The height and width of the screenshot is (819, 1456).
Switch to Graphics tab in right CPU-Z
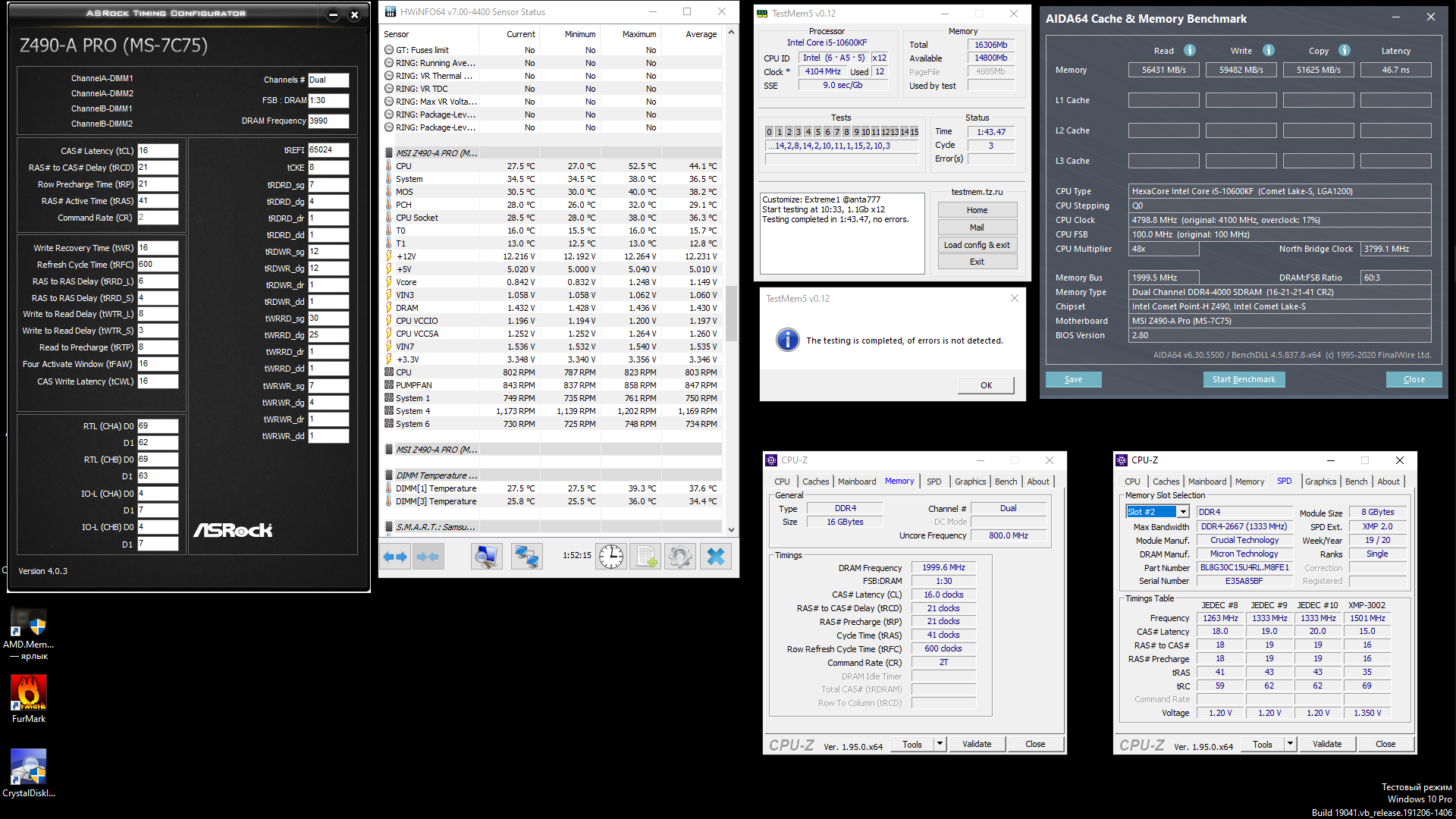click(x=1320, y=482)
